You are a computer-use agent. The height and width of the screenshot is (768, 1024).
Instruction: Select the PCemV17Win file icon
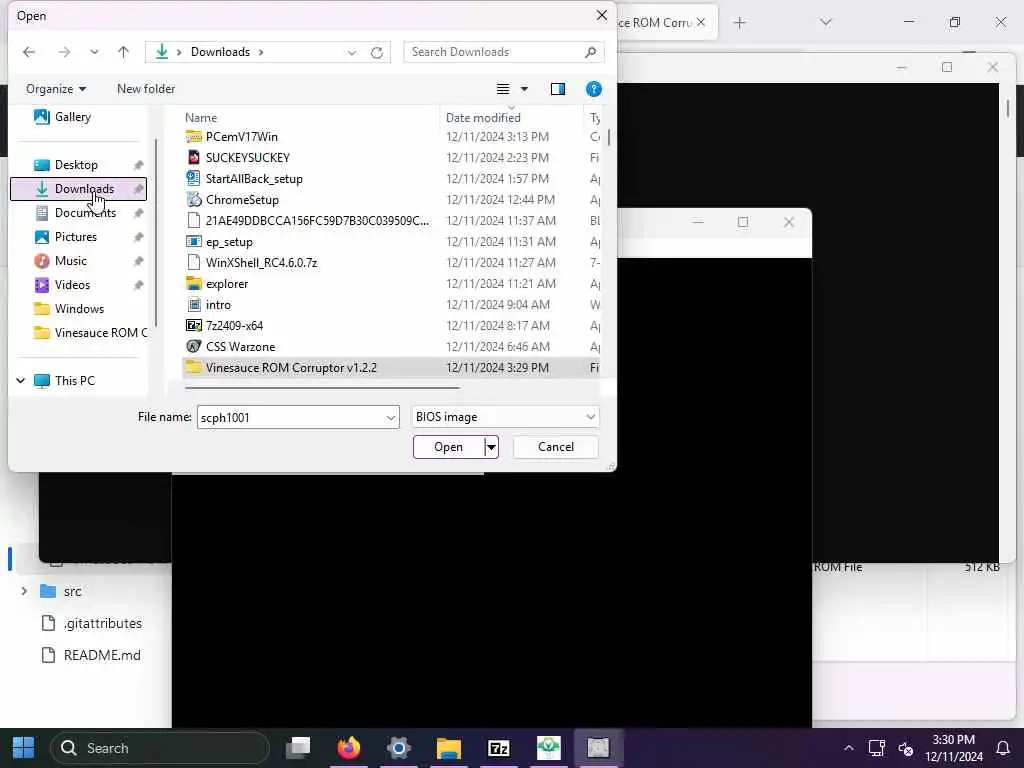193,136
